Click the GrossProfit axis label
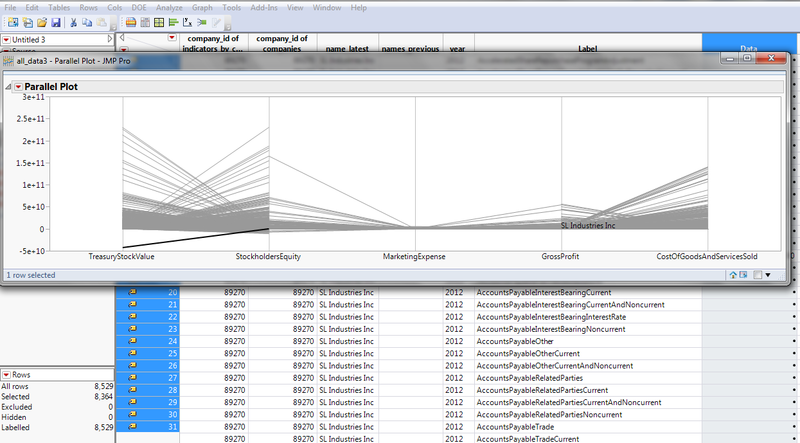This screenshot has width=800, height=443. click(560, 257)
